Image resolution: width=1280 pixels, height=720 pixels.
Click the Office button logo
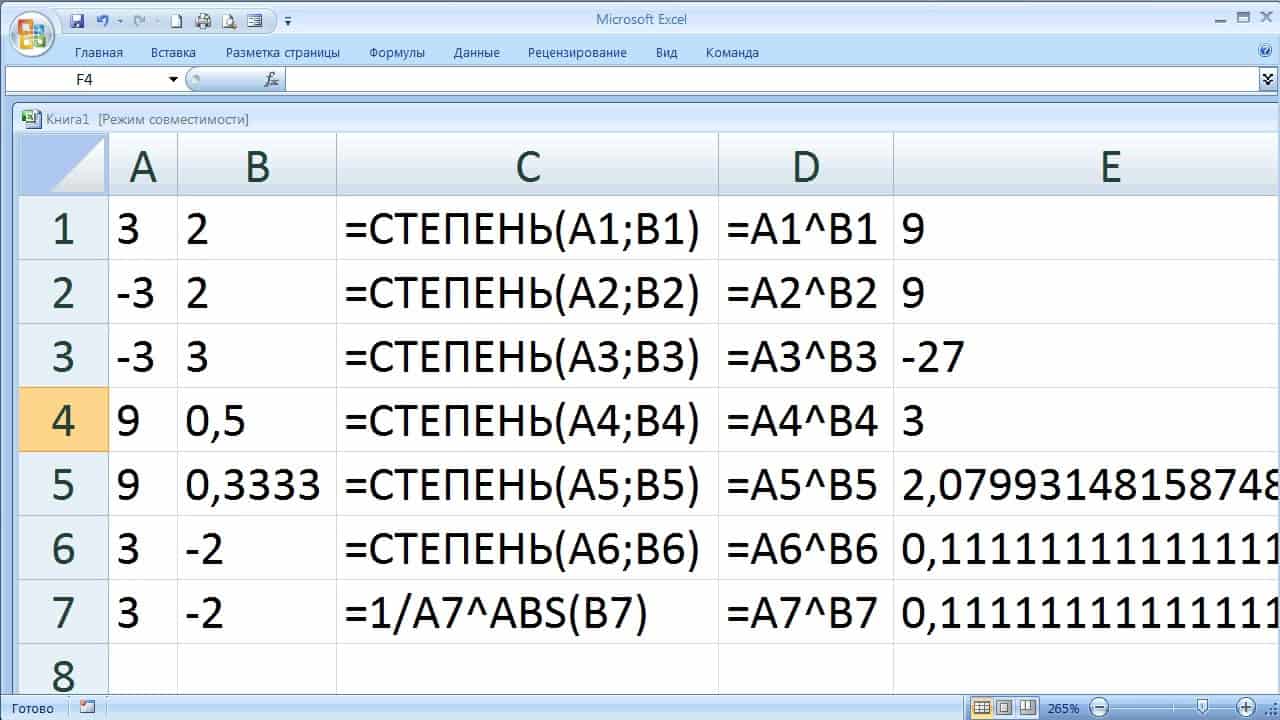[31, 32]
